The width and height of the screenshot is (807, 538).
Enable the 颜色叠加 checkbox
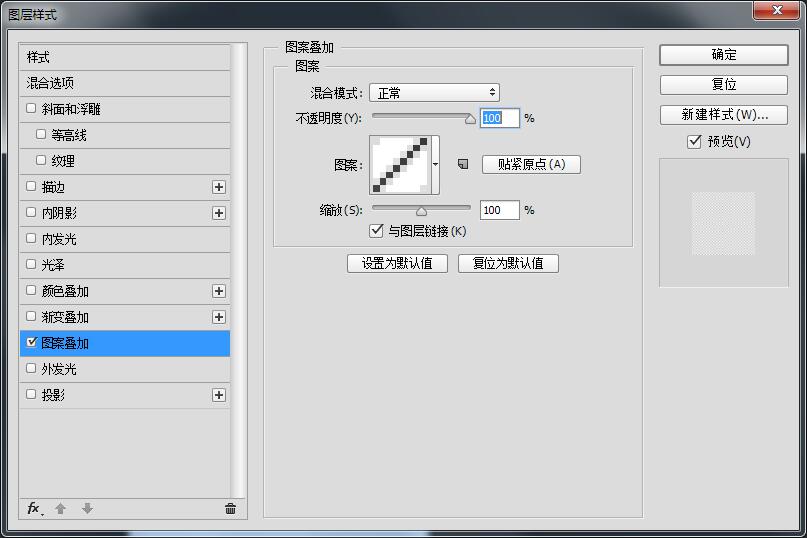31,290
